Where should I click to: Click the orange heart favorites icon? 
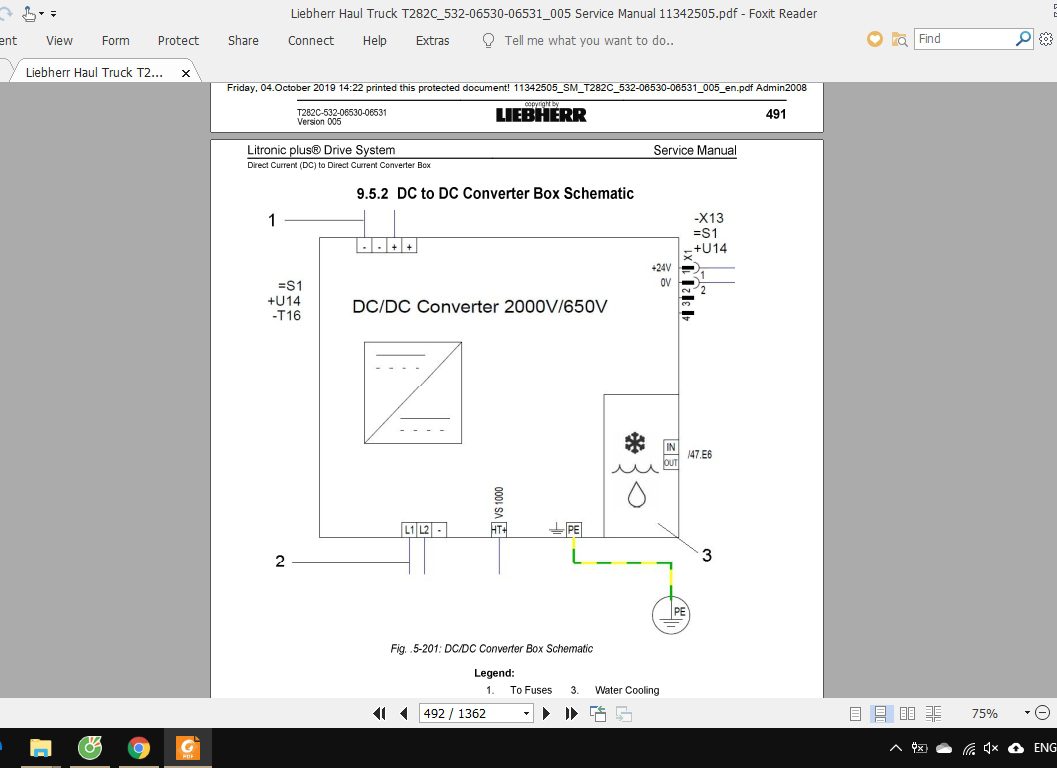pos(874,39)
